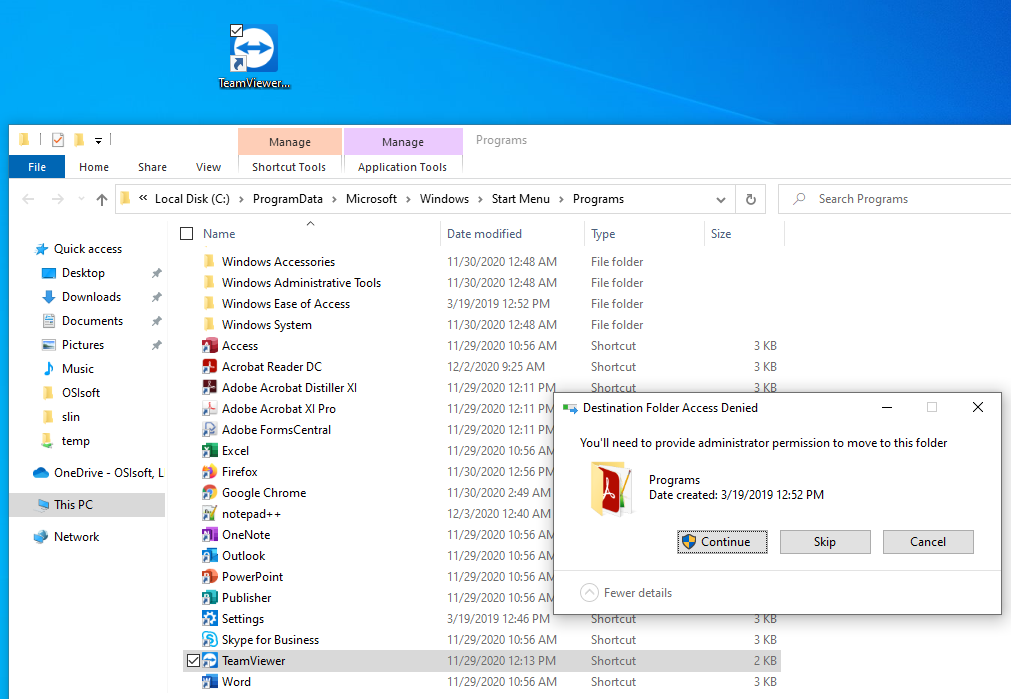This screenshot has width=1011, height=699.
Task: Click the Up arrow navigation button
Action: click(102, 199)
